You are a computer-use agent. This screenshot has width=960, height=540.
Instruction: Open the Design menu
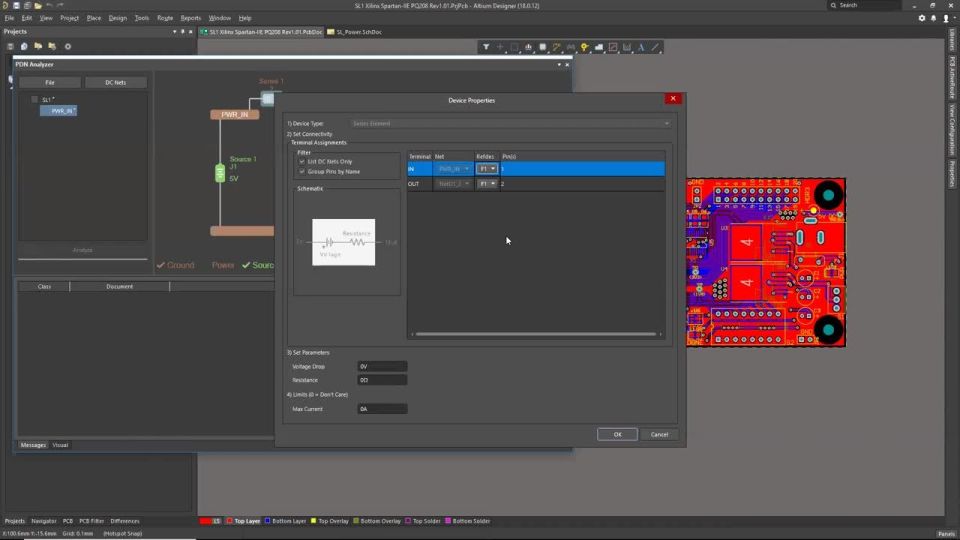118,18
